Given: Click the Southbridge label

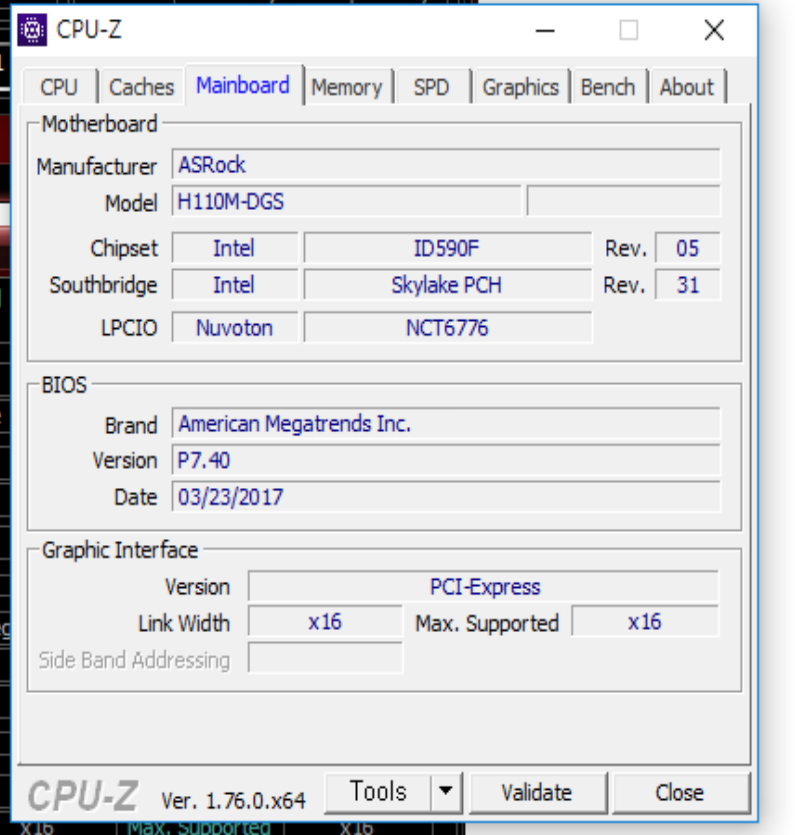Looking at the screenshot, I should (103, 285).
